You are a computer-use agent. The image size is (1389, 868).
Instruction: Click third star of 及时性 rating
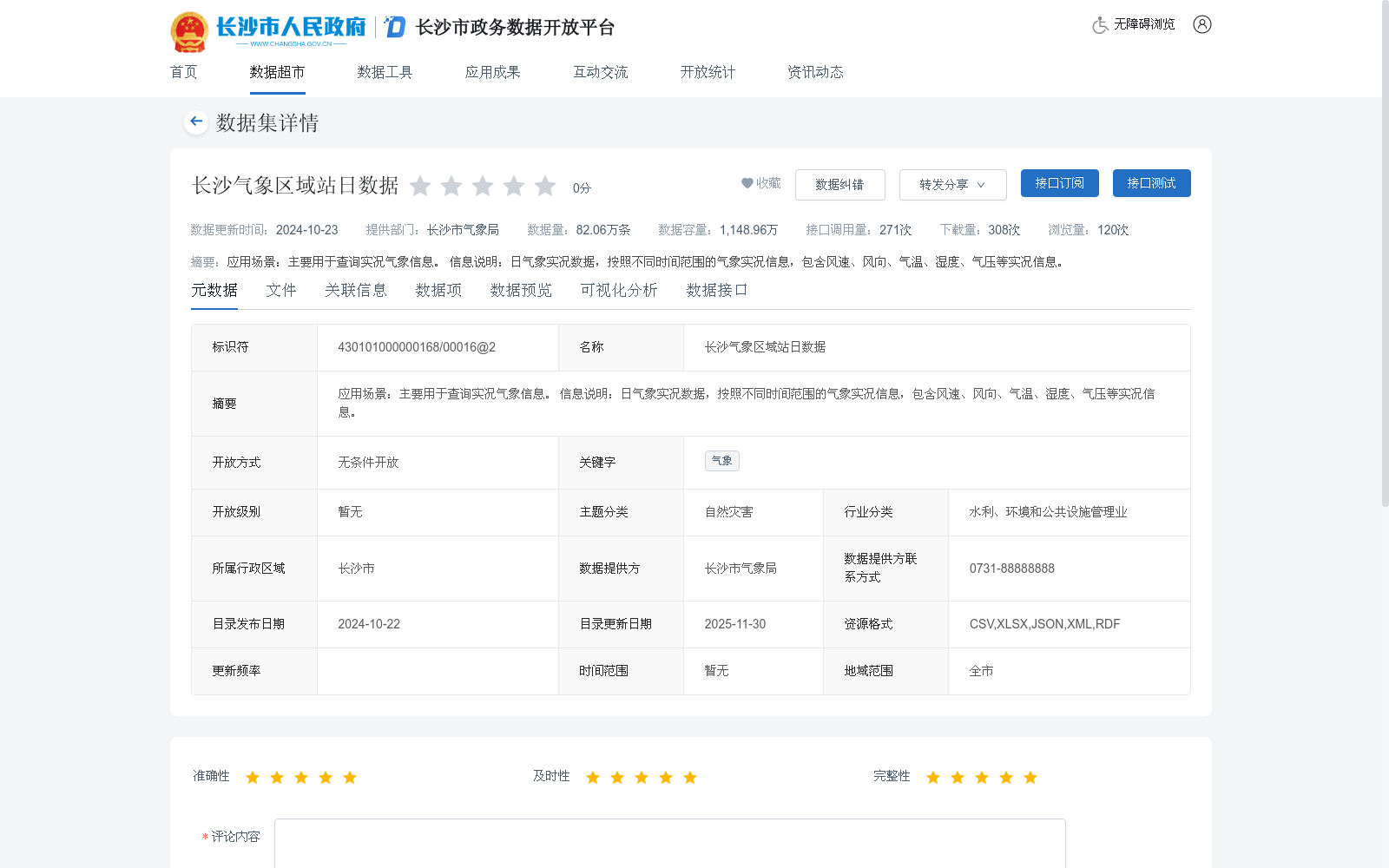(x=642, y=777)
